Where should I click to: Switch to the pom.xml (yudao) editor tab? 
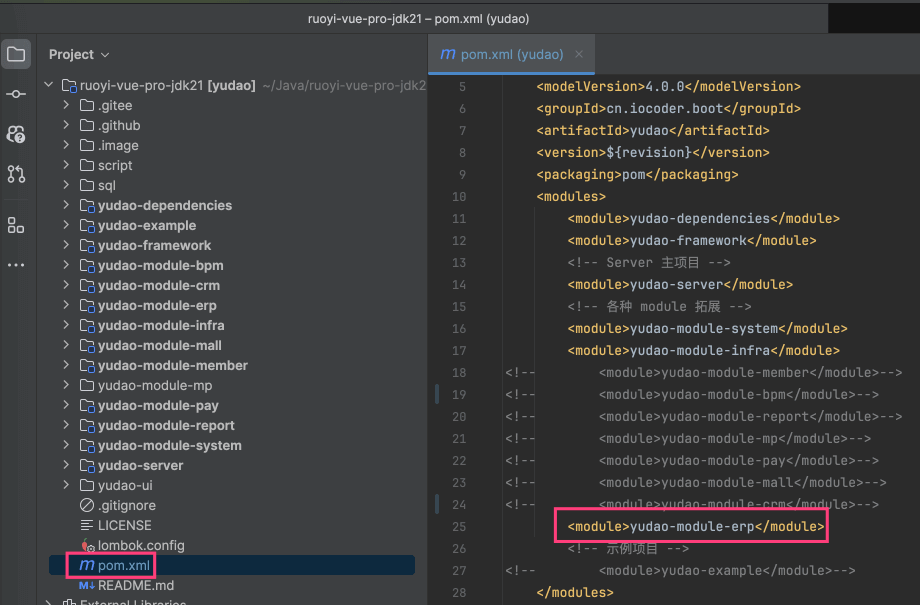pyautogui.click(x=511, y=54)
